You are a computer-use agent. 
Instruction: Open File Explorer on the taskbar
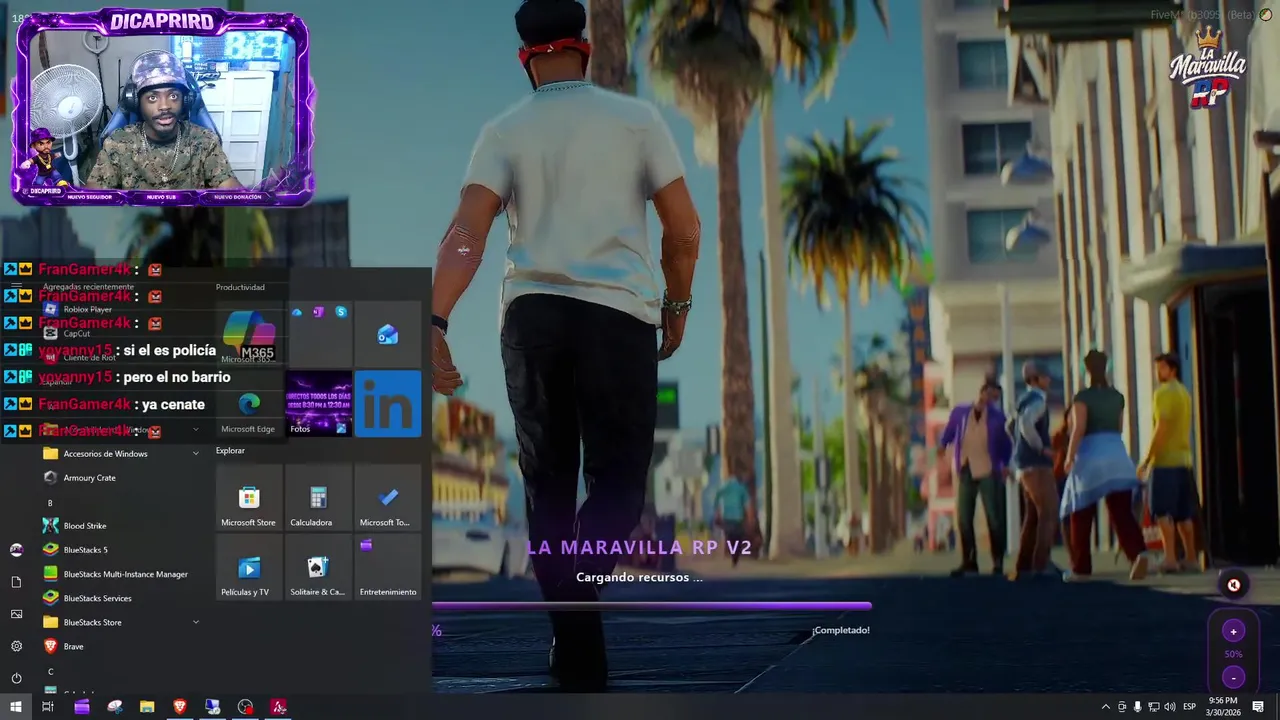(x=147, y=707)
